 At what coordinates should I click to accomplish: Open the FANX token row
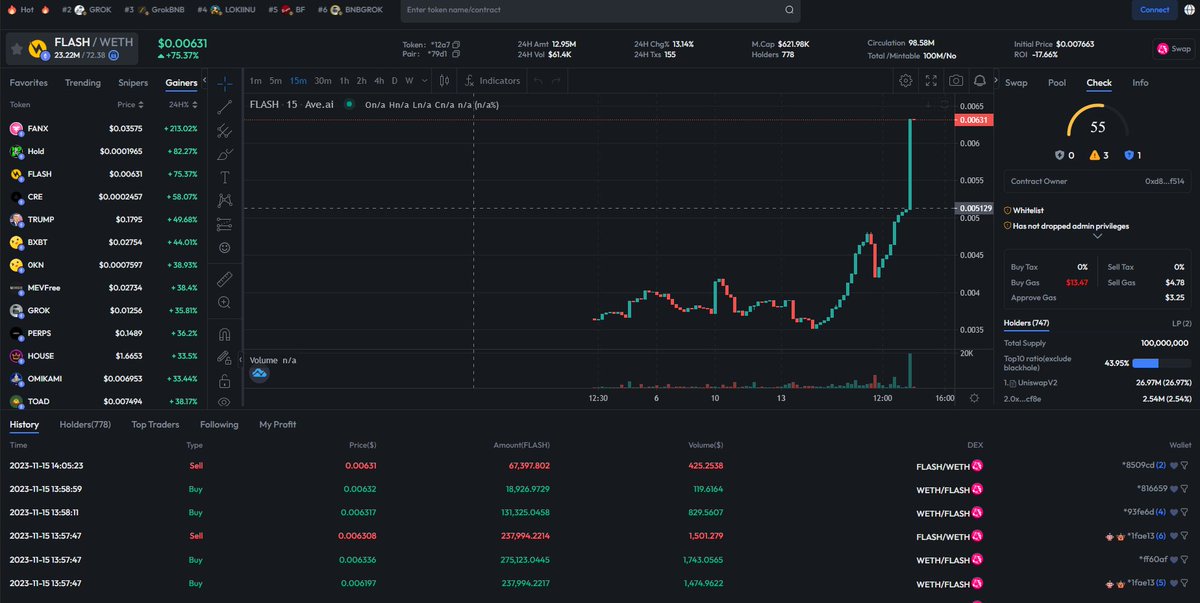pos(104,128)
